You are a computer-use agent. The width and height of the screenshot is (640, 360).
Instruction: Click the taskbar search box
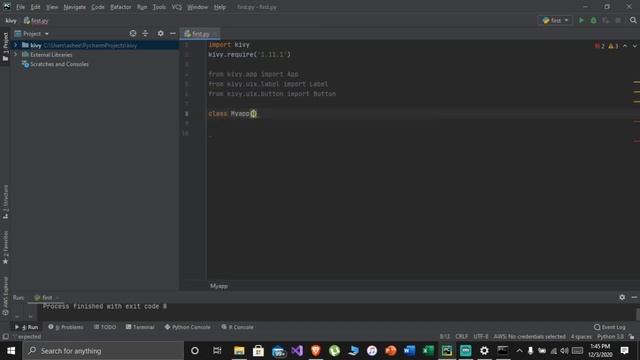[x=103, y=351]
